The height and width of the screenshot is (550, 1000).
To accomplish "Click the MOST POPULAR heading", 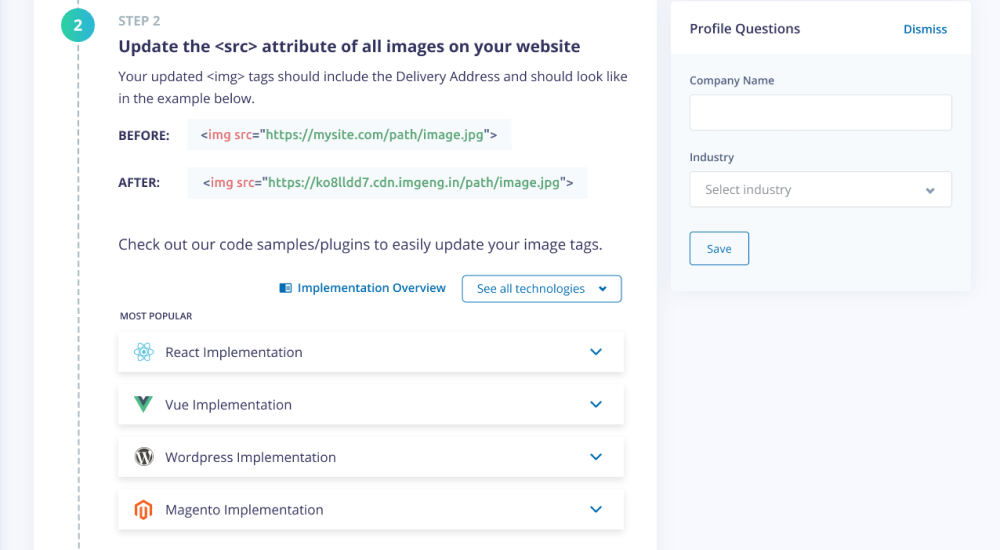I will point(156,316).
